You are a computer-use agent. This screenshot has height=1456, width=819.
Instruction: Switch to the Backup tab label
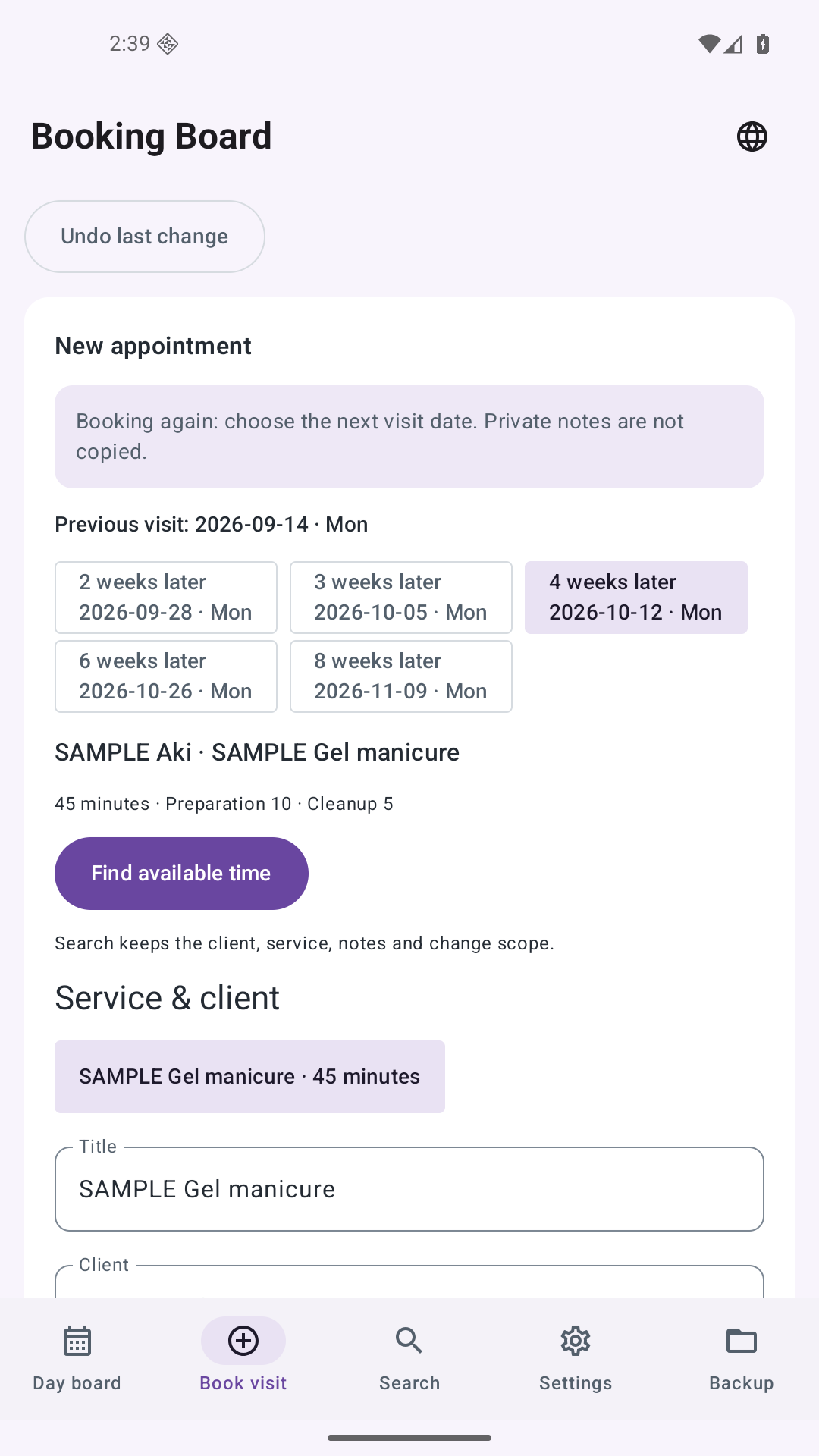(742, 1383)
